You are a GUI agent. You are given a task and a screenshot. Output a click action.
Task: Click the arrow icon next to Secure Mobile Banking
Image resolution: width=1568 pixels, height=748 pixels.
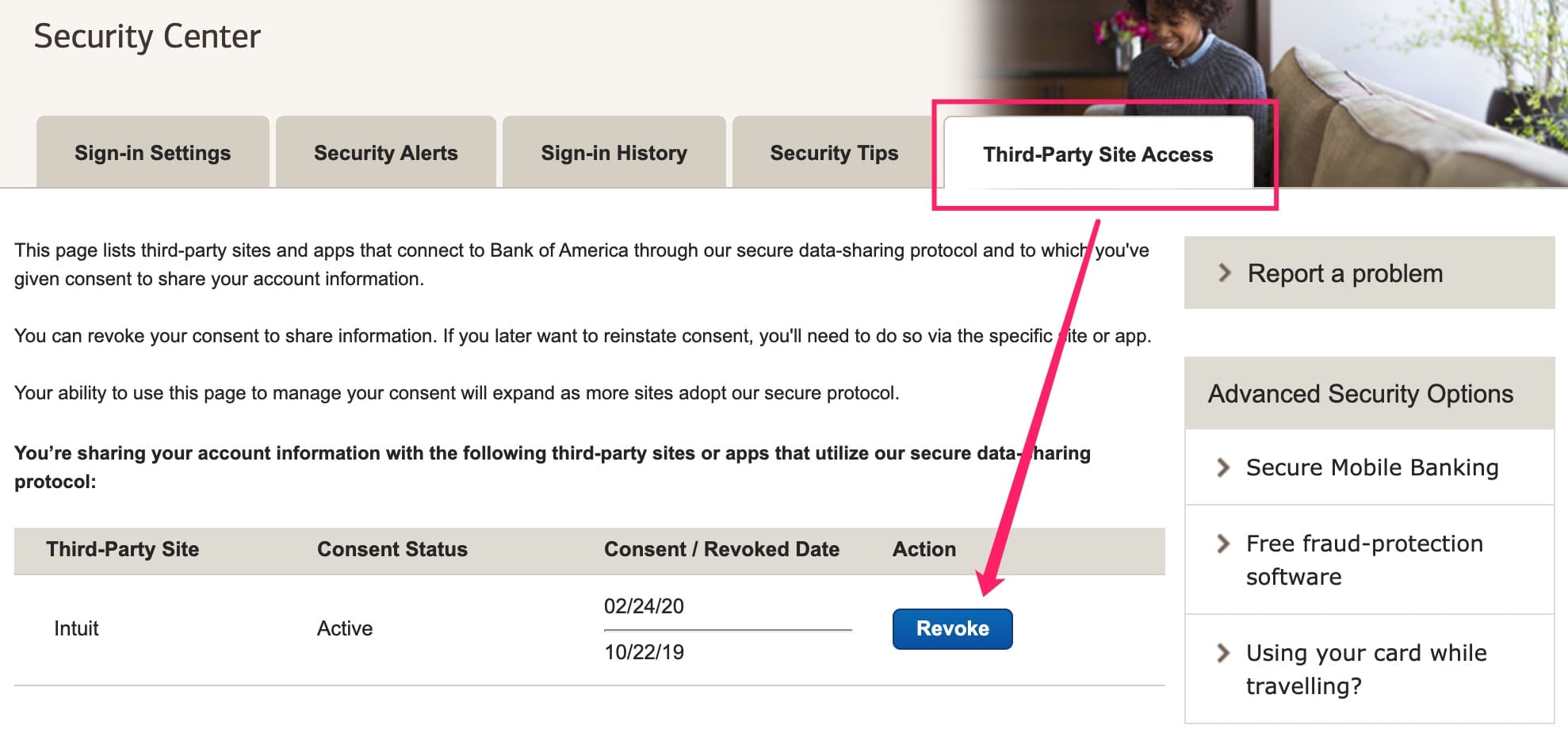click(x=1223, y=467)
